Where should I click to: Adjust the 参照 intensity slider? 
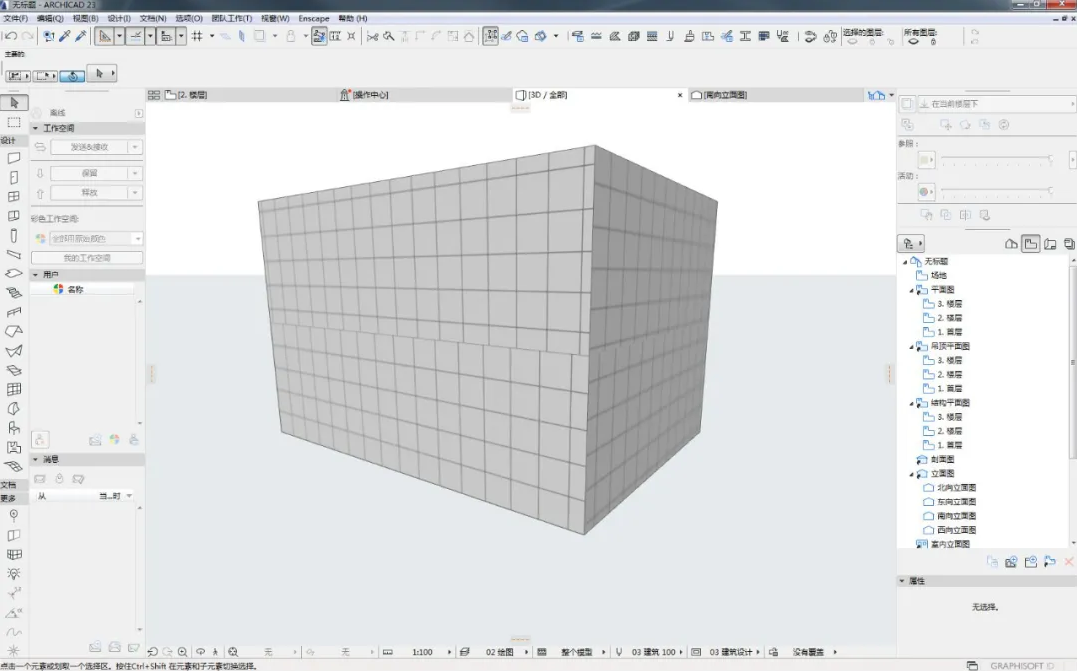(997, 159)
